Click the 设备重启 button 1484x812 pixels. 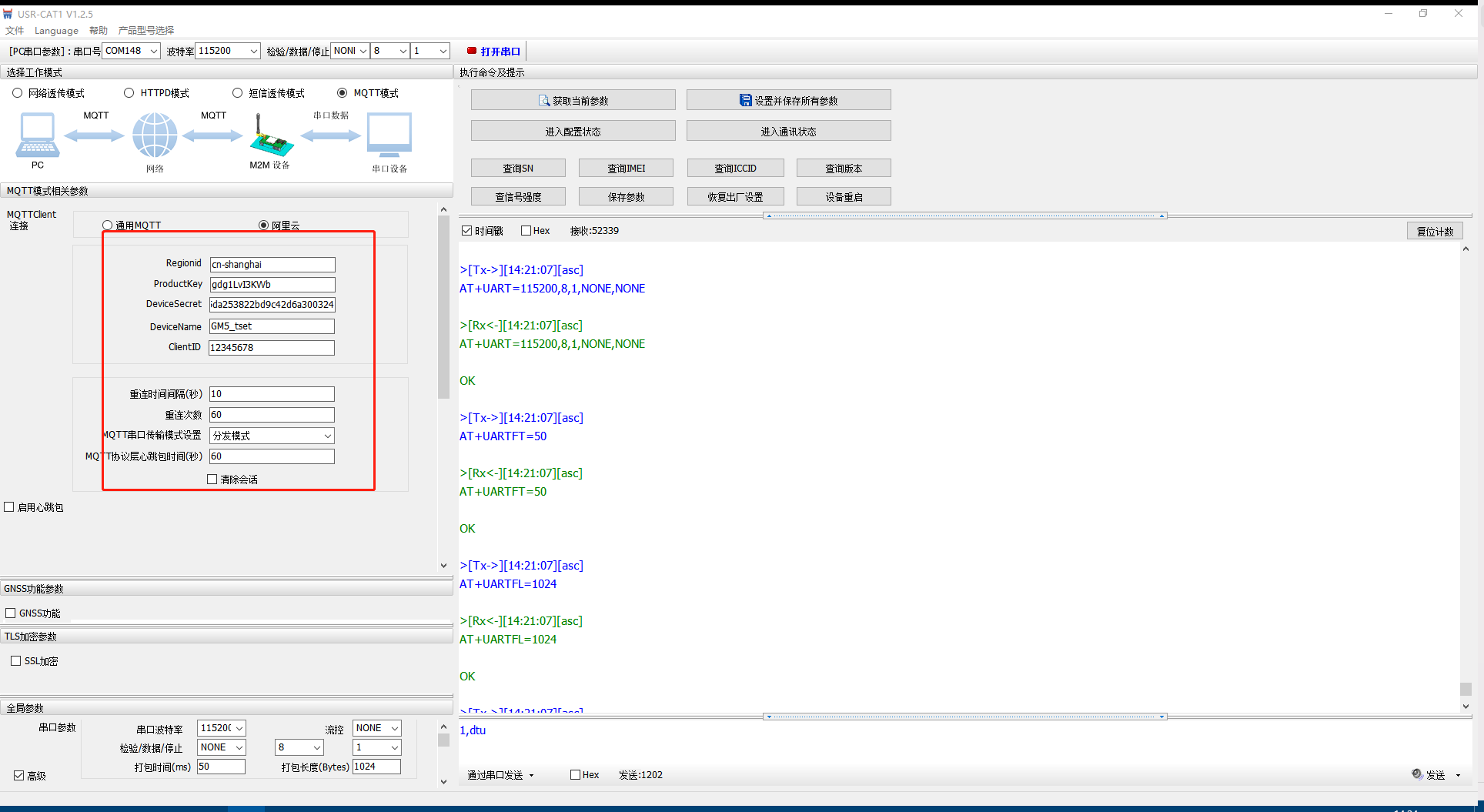pyautogui.click(x=844, y=197)
